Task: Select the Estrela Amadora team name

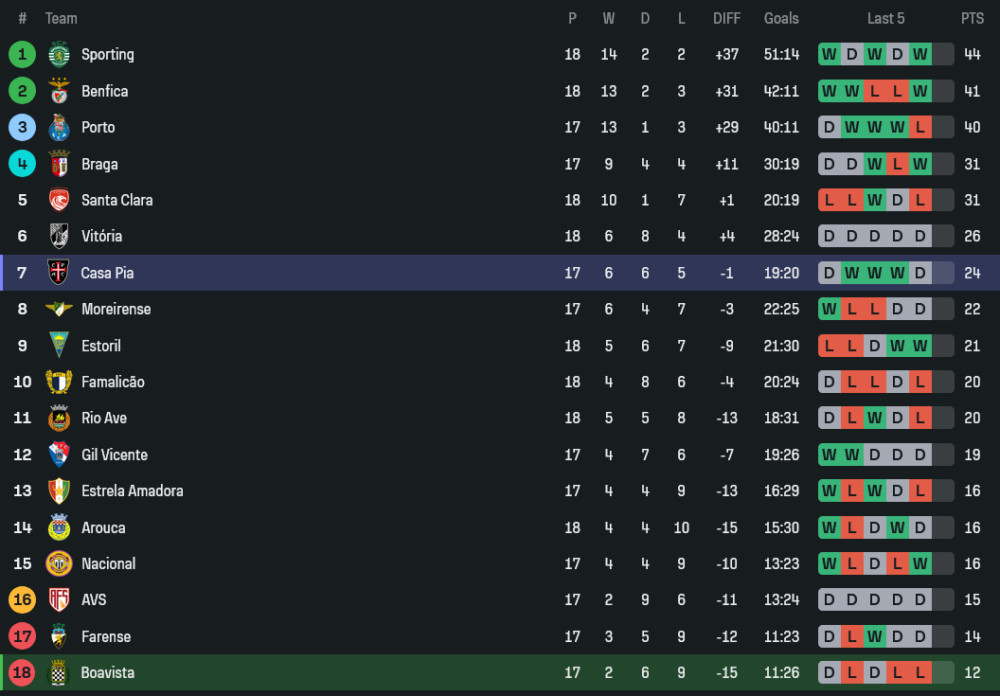Action: point(132,491)
